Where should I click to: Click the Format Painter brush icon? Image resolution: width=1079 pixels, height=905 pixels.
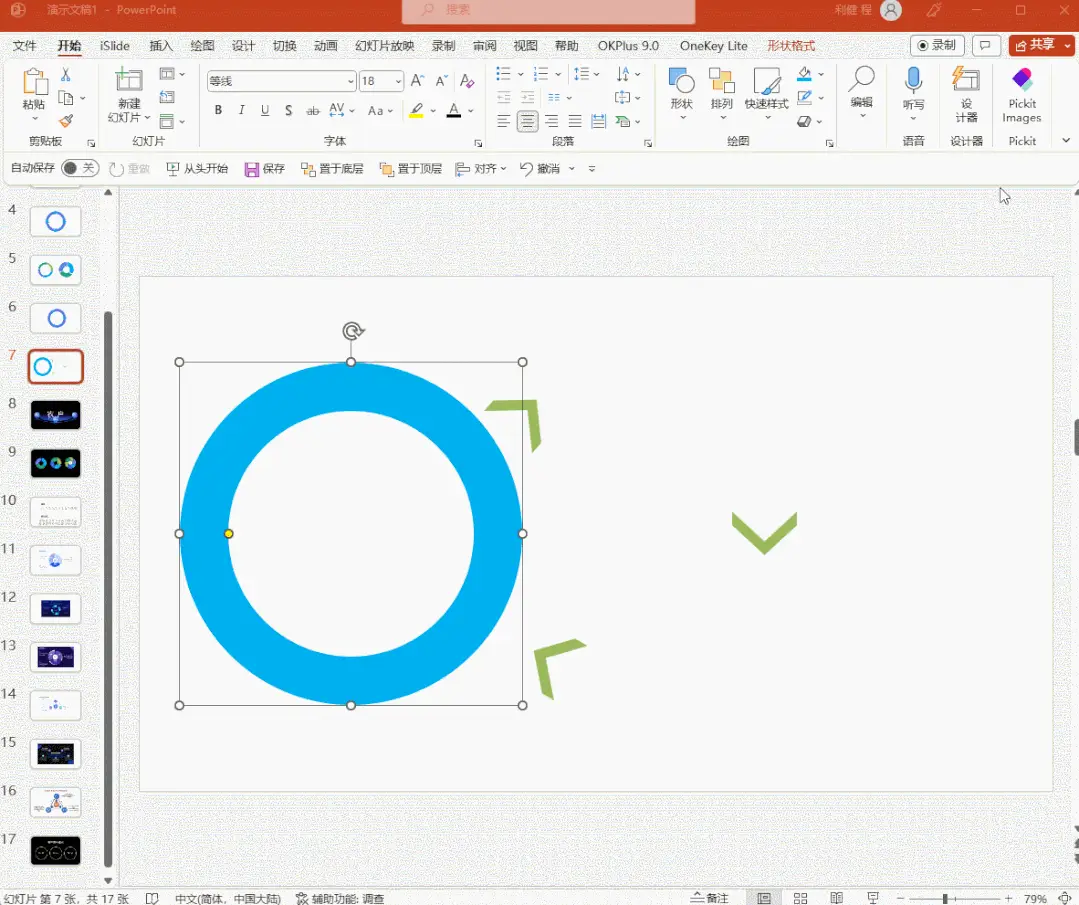coord(66,121)
